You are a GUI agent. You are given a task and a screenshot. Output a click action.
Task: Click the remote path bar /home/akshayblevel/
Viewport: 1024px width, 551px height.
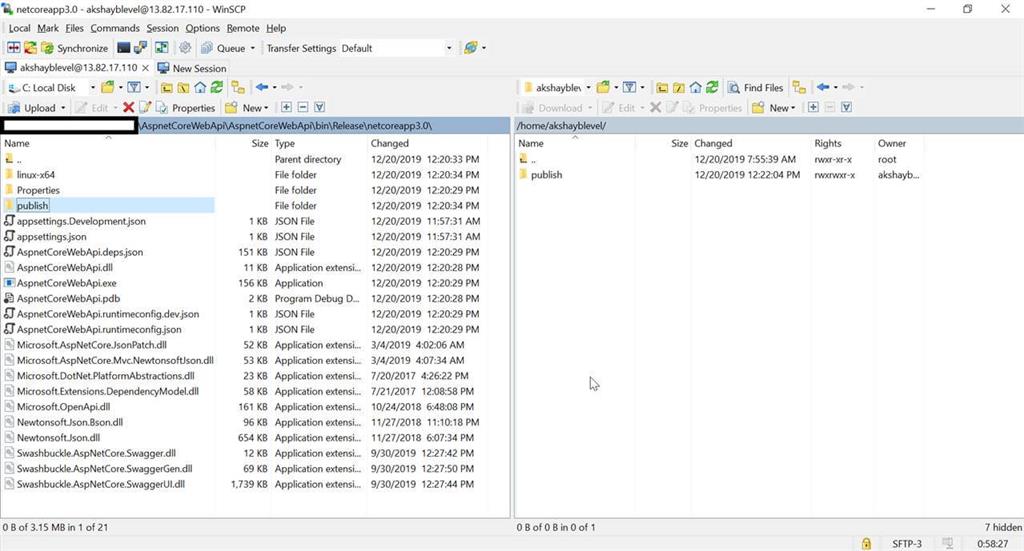click(769, 125)
